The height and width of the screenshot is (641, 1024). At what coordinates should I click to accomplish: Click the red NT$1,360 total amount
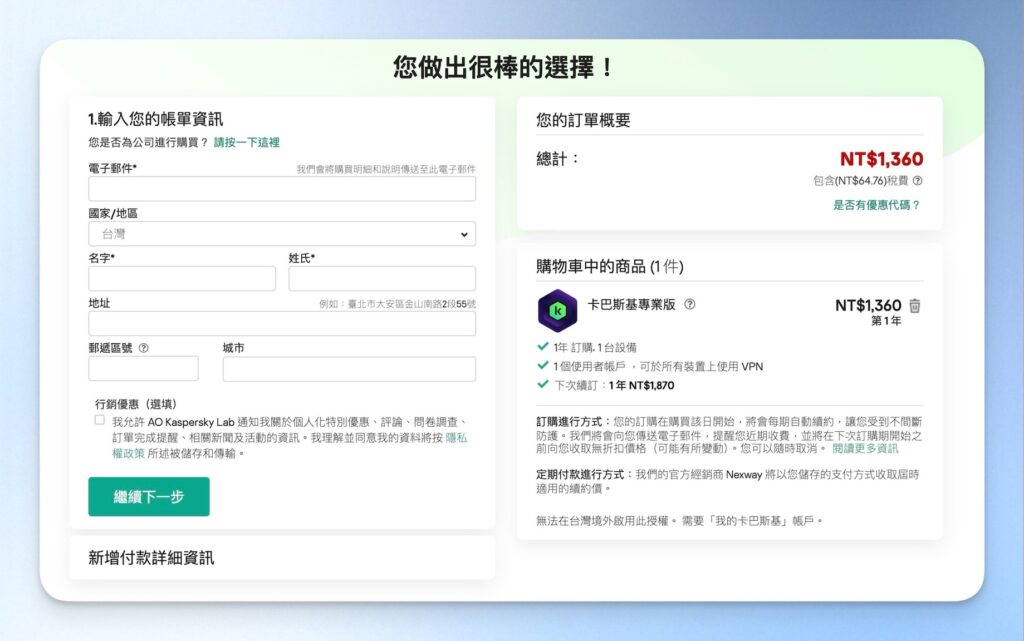[x=881, y=159]
